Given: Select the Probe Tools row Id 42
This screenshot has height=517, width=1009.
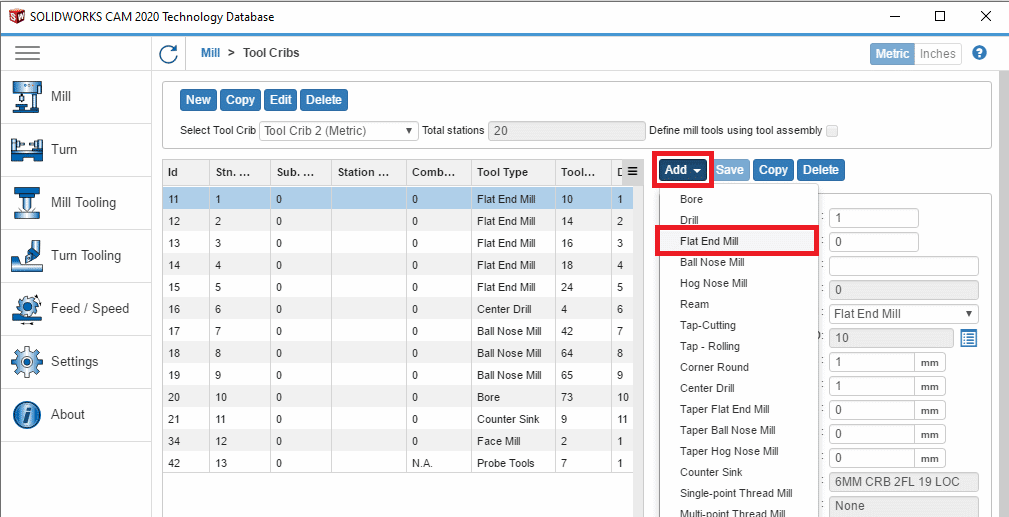Looking at the screenshot, I should point(398,463).
